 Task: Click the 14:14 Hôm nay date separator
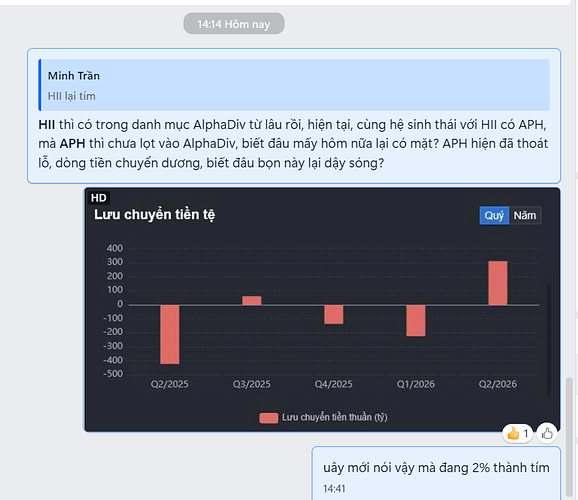click(234, 24)
